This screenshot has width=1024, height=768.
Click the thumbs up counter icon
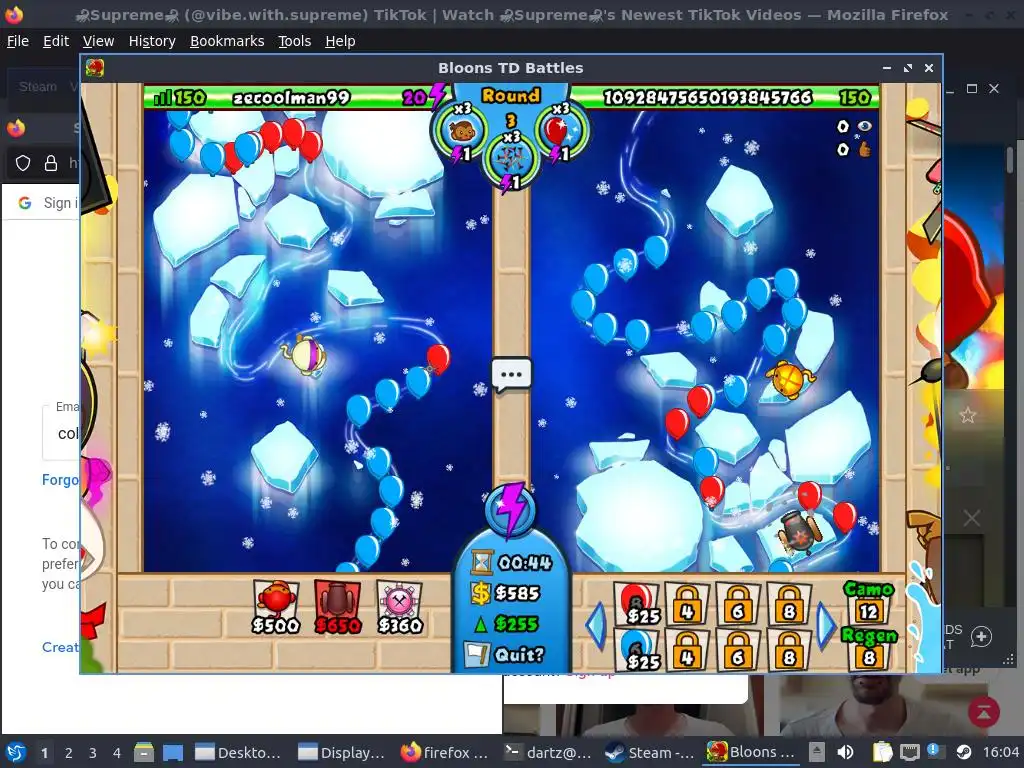(865, 150)
